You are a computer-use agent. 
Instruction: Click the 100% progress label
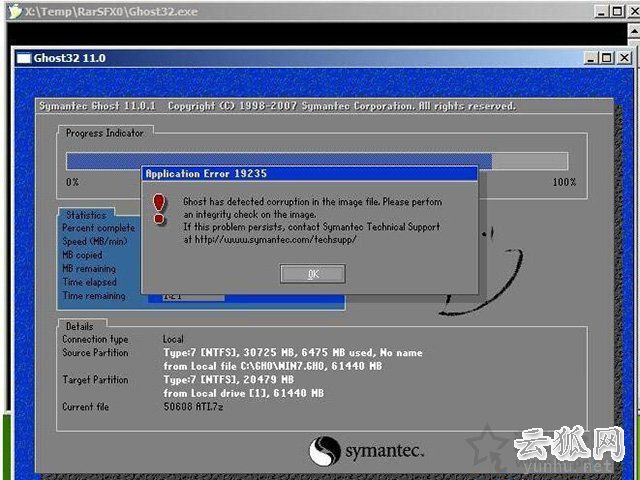coord(564,182)
